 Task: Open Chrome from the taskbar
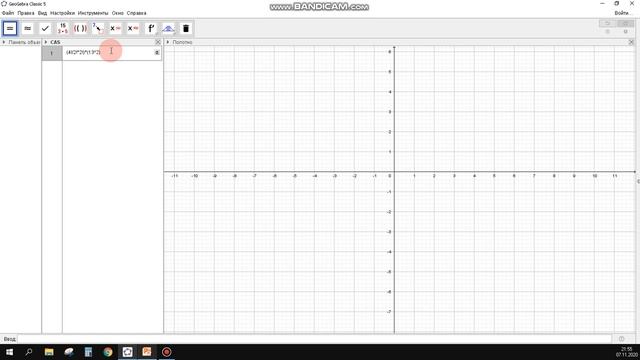point(108,352)
